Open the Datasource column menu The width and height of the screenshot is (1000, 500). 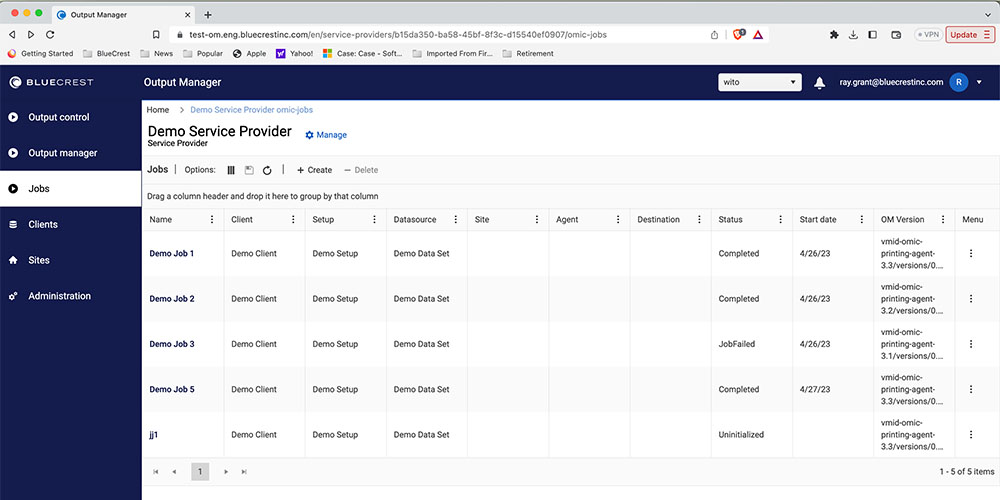pyautogui.click(x=455, y=219)
